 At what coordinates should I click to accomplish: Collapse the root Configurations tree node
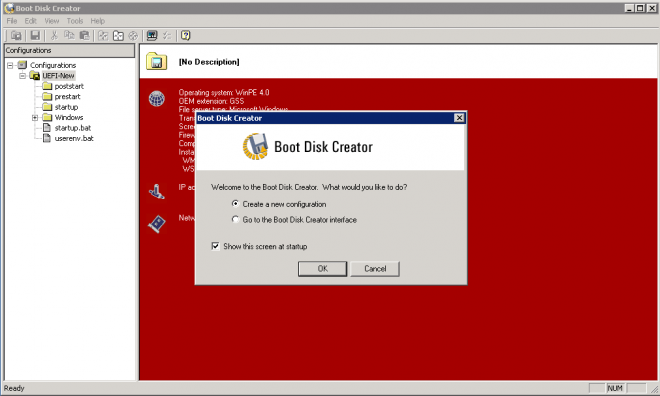pyautogui.click(x=11, y=65)
